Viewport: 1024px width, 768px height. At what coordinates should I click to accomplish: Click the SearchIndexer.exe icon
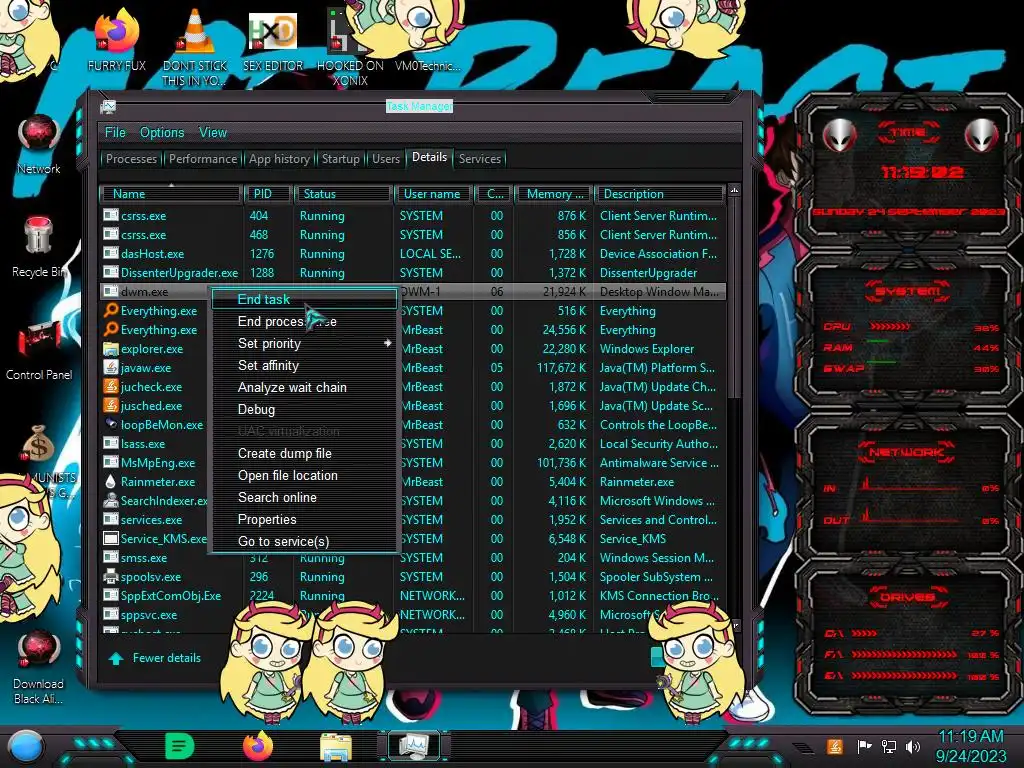[111, 500]
